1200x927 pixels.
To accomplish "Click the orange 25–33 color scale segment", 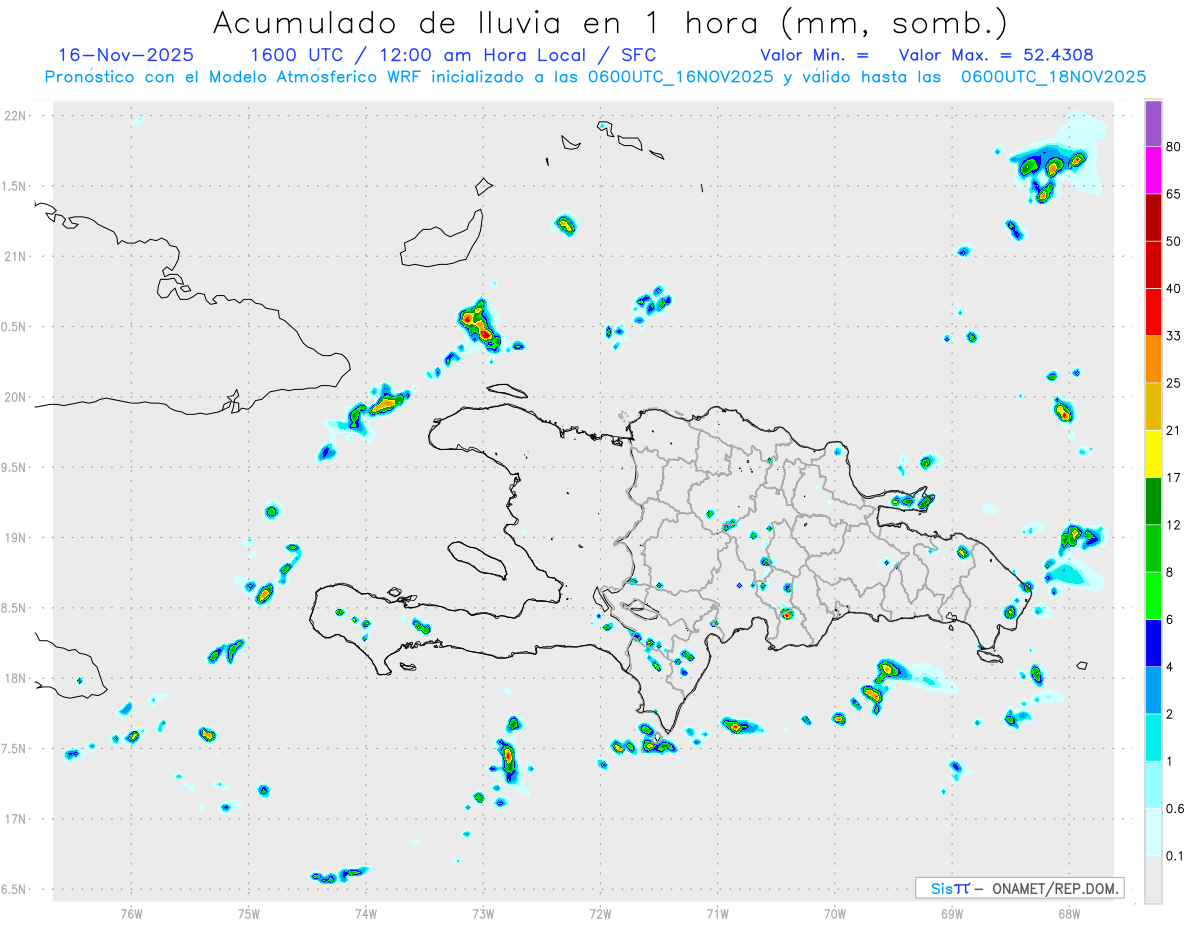I will coord(1153,359).
